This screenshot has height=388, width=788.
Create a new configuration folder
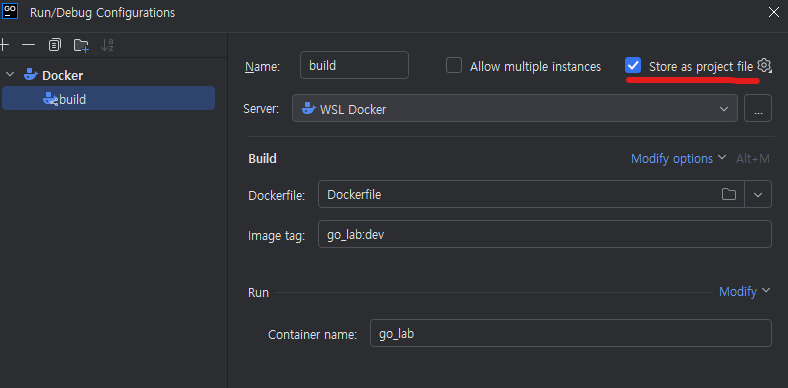(81, 45)
